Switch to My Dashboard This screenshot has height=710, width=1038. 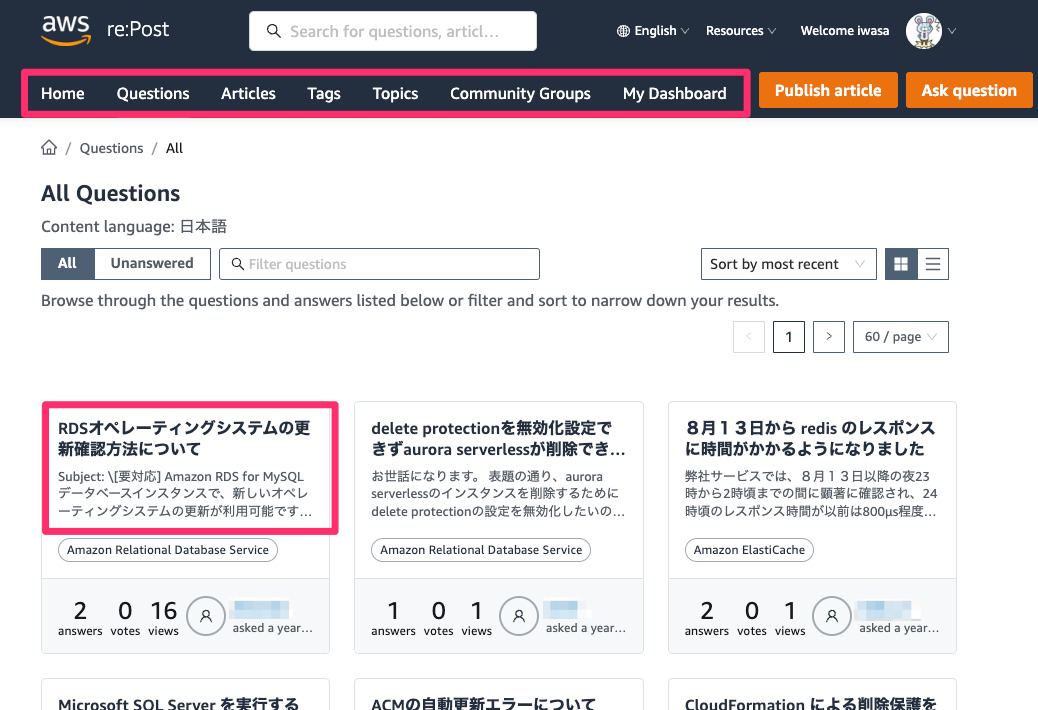tap(674, 93)
